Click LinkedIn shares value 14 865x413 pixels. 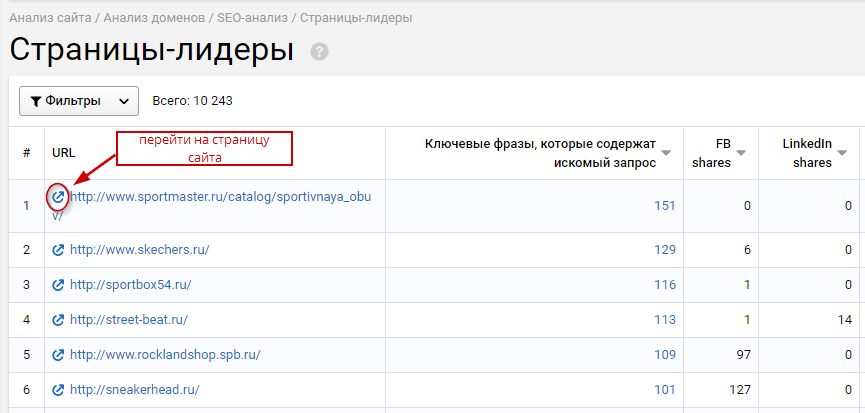(x=844, y=320)
